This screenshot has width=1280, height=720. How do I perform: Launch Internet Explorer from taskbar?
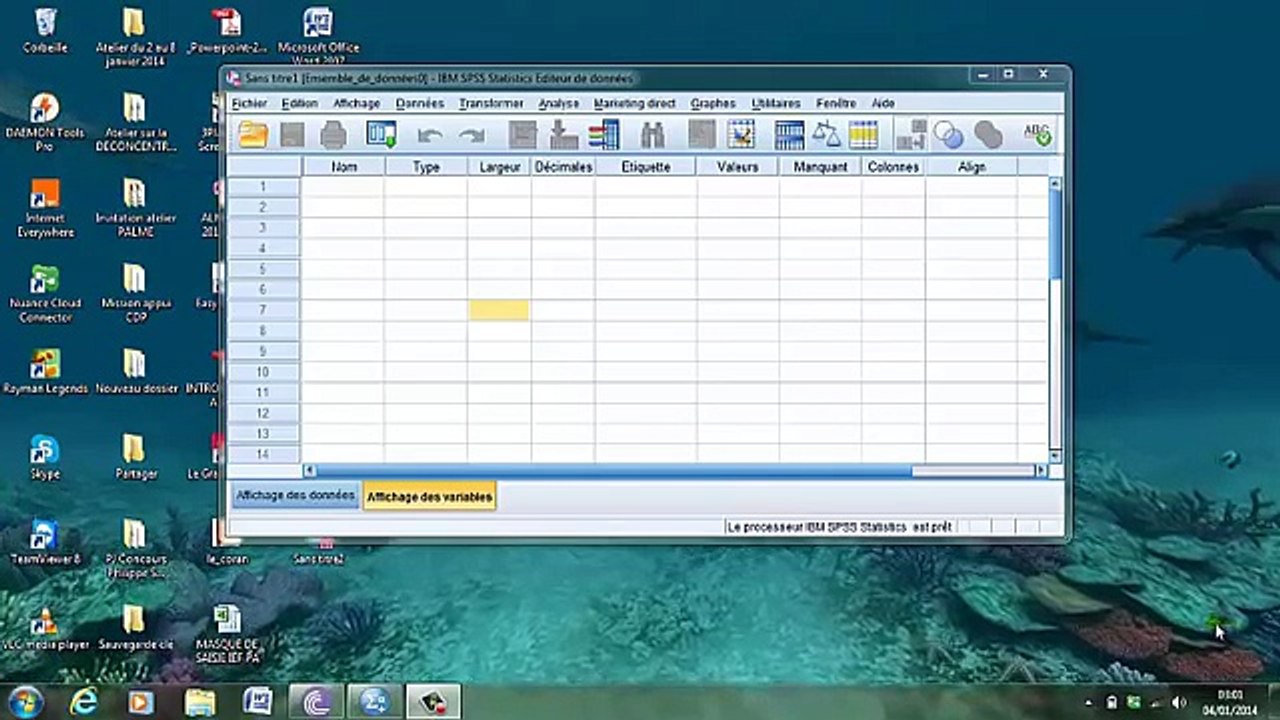(x=84, y=702)
